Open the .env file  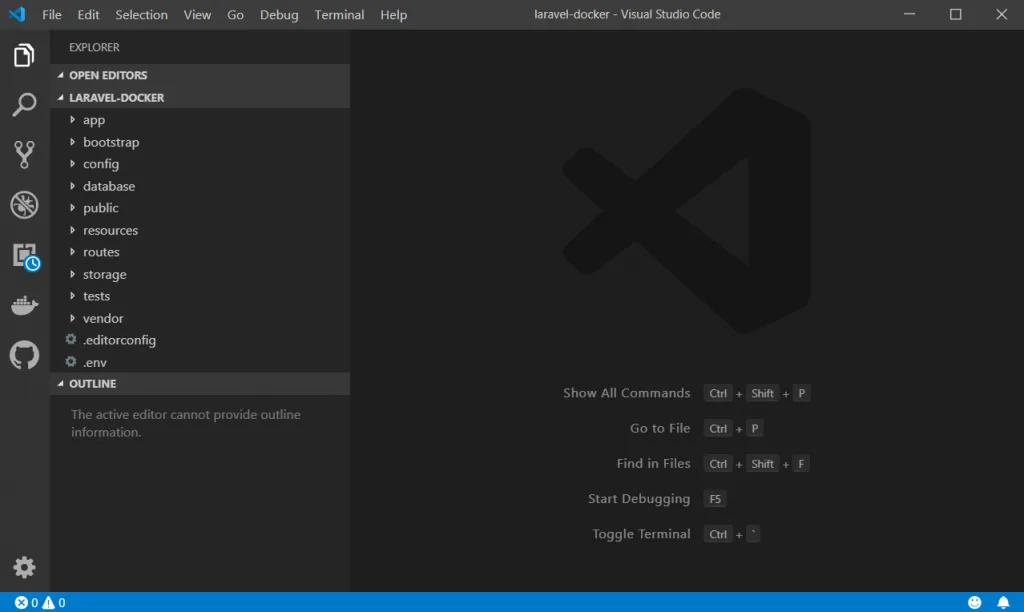click(x=95, y=362)
